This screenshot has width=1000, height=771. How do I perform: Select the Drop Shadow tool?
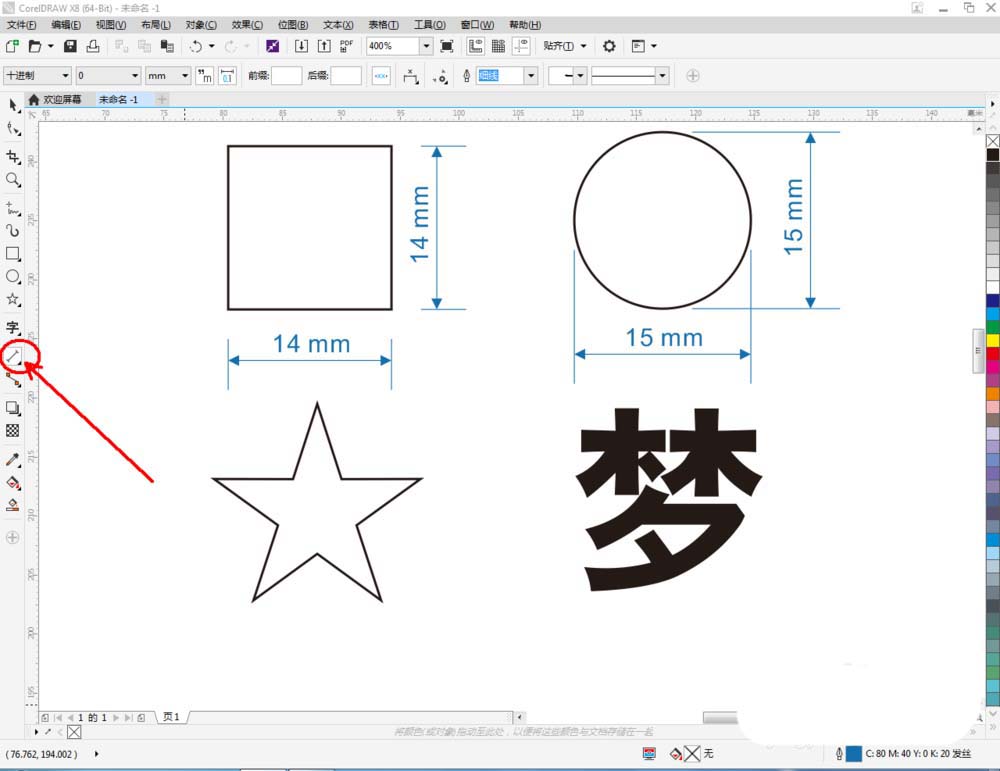(13, 408)
